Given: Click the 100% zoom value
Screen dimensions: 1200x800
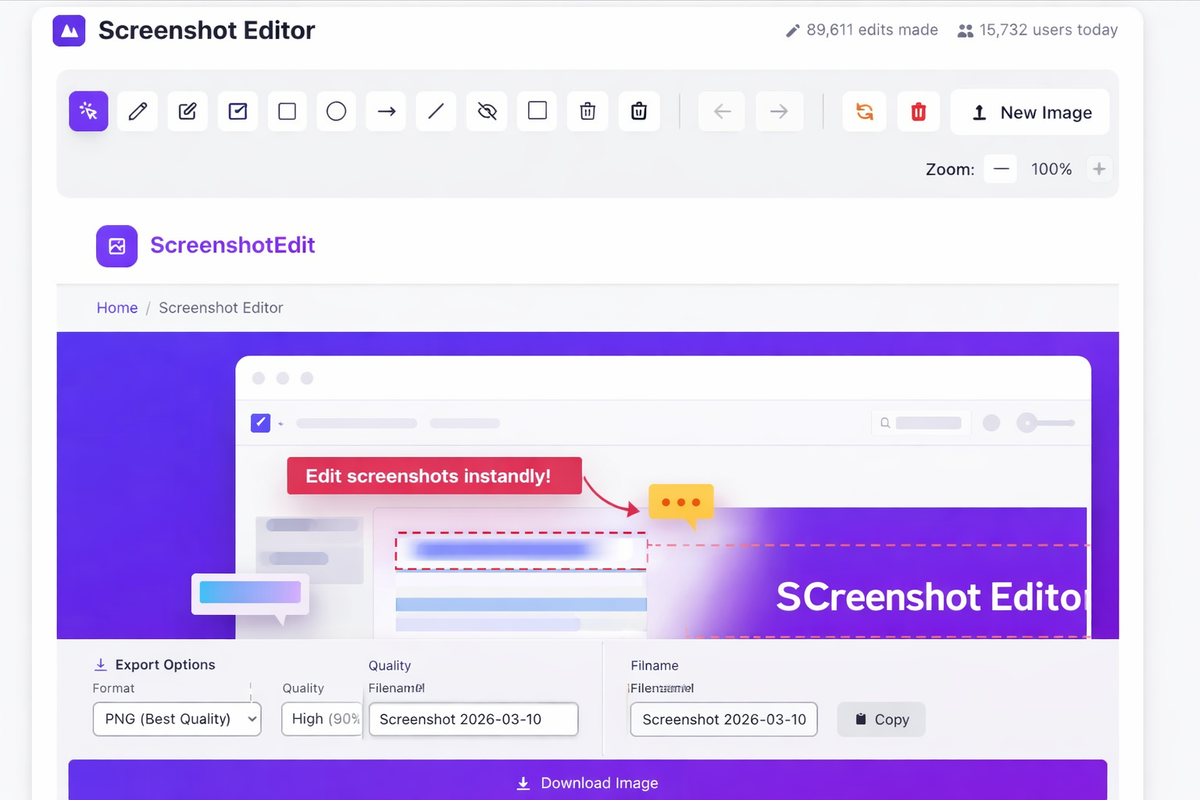Looking at the screenshot, I should pyautogui.click(x=1052, y=169).
